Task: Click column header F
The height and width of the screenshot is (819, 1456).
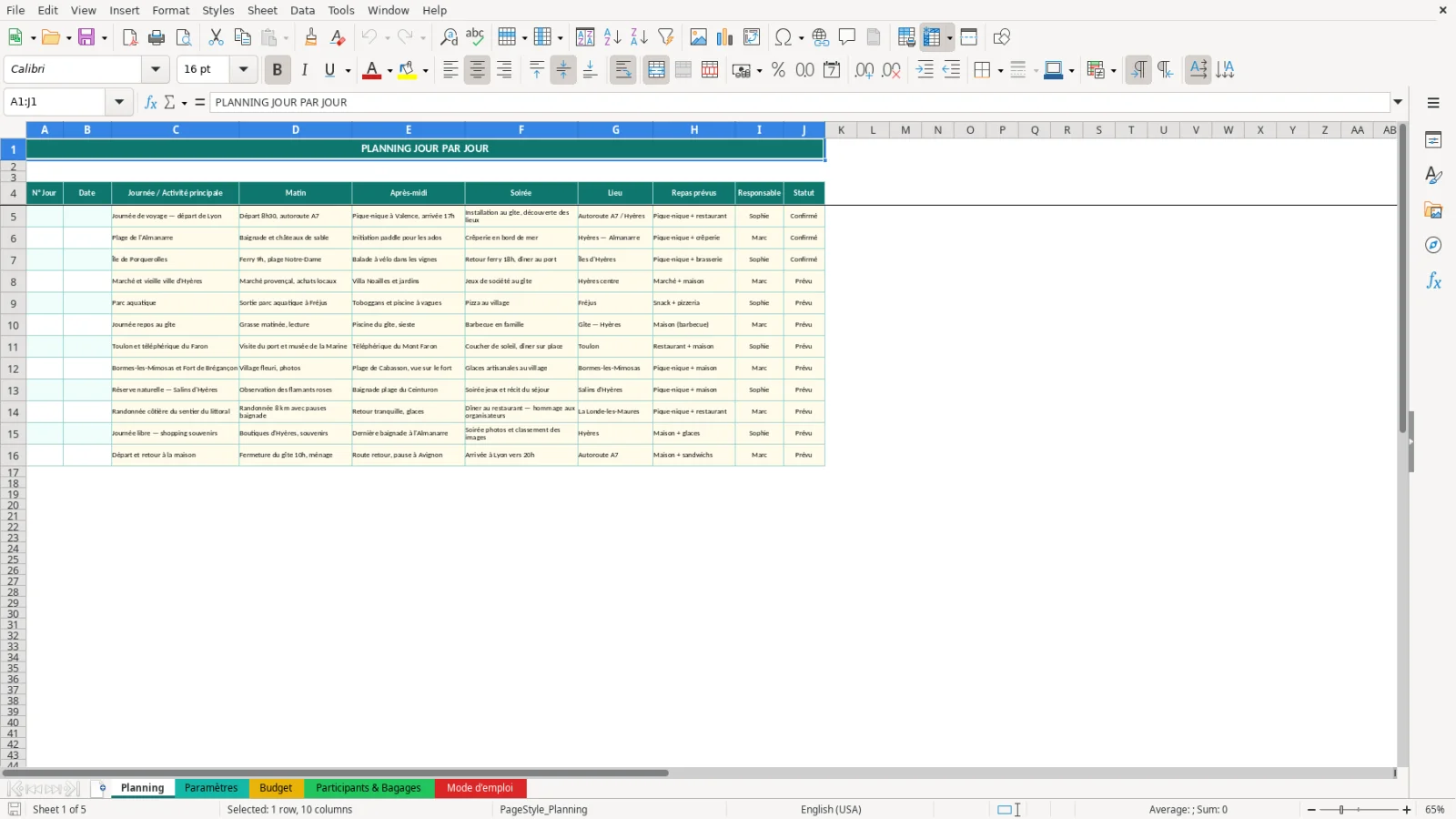Action: pos(521,130)
